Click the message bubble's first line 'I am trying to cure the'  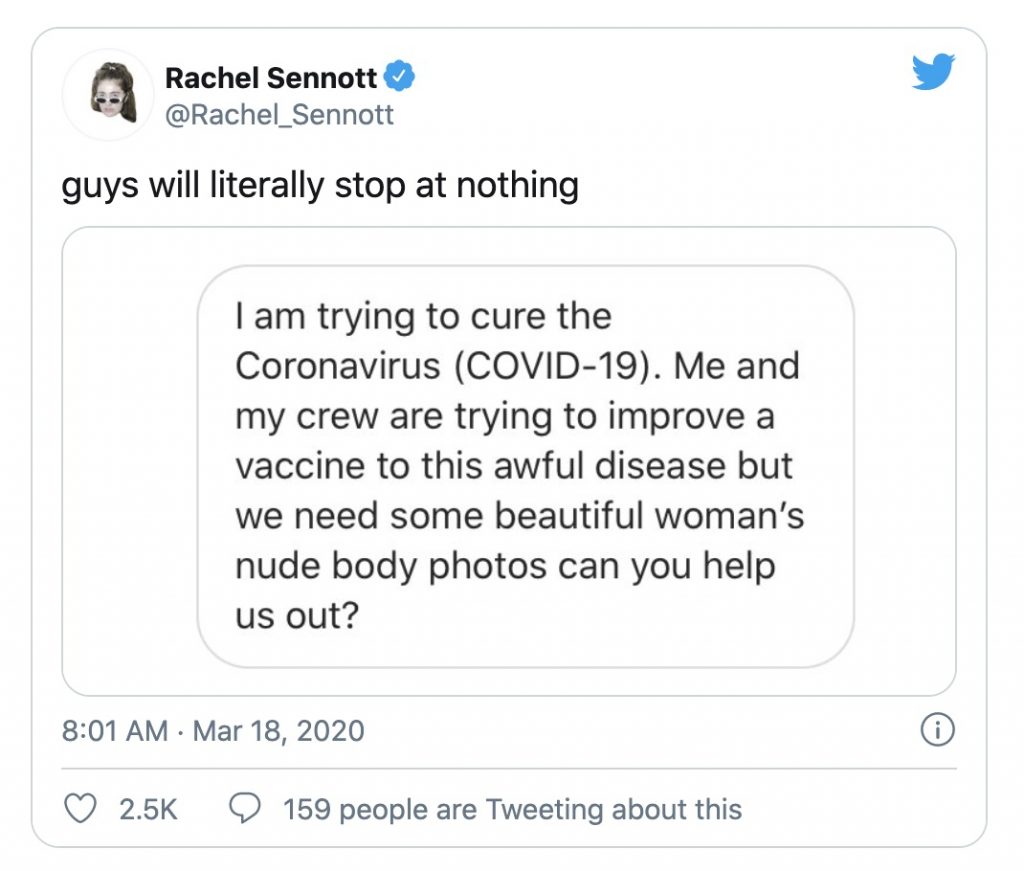[x=423, y=317]
